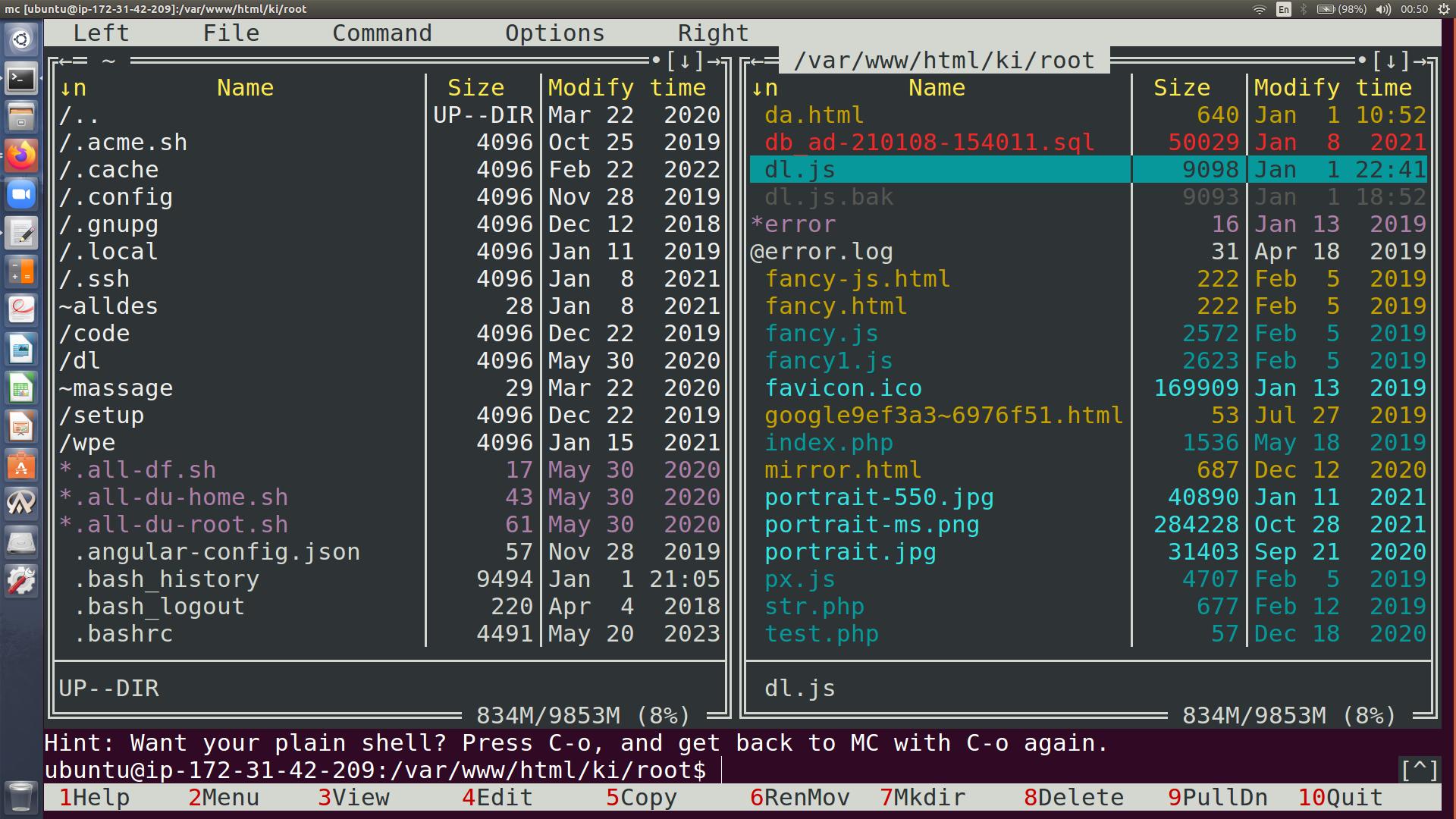The image size is (1456, 819).
Task: Open LibreOffice Calc from dock
Action: coord(21,388)
